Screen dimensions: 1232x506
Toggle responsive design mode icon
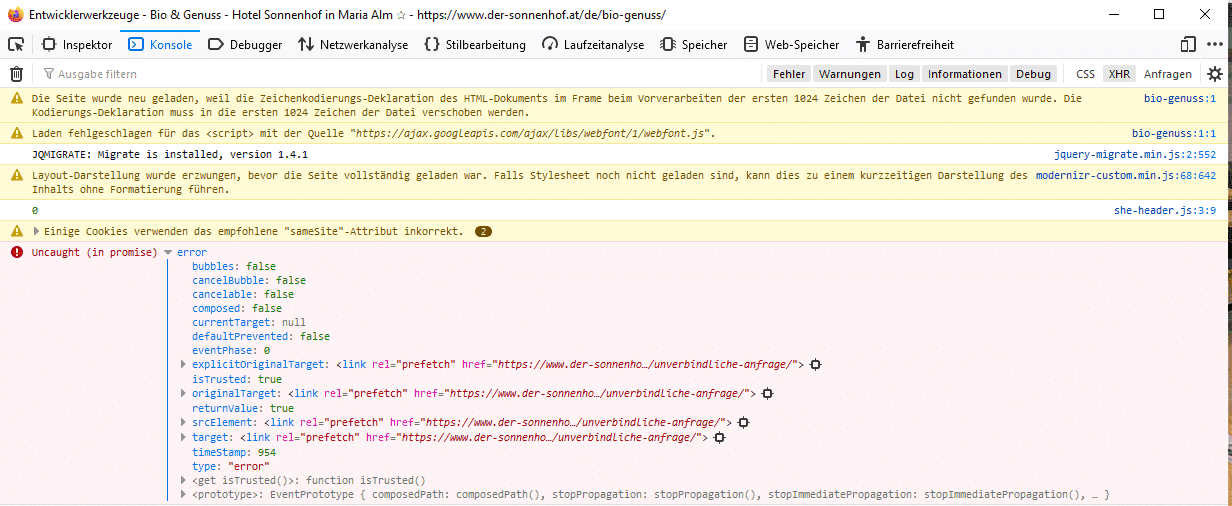pyautogui.click(x=1188, y=44)
